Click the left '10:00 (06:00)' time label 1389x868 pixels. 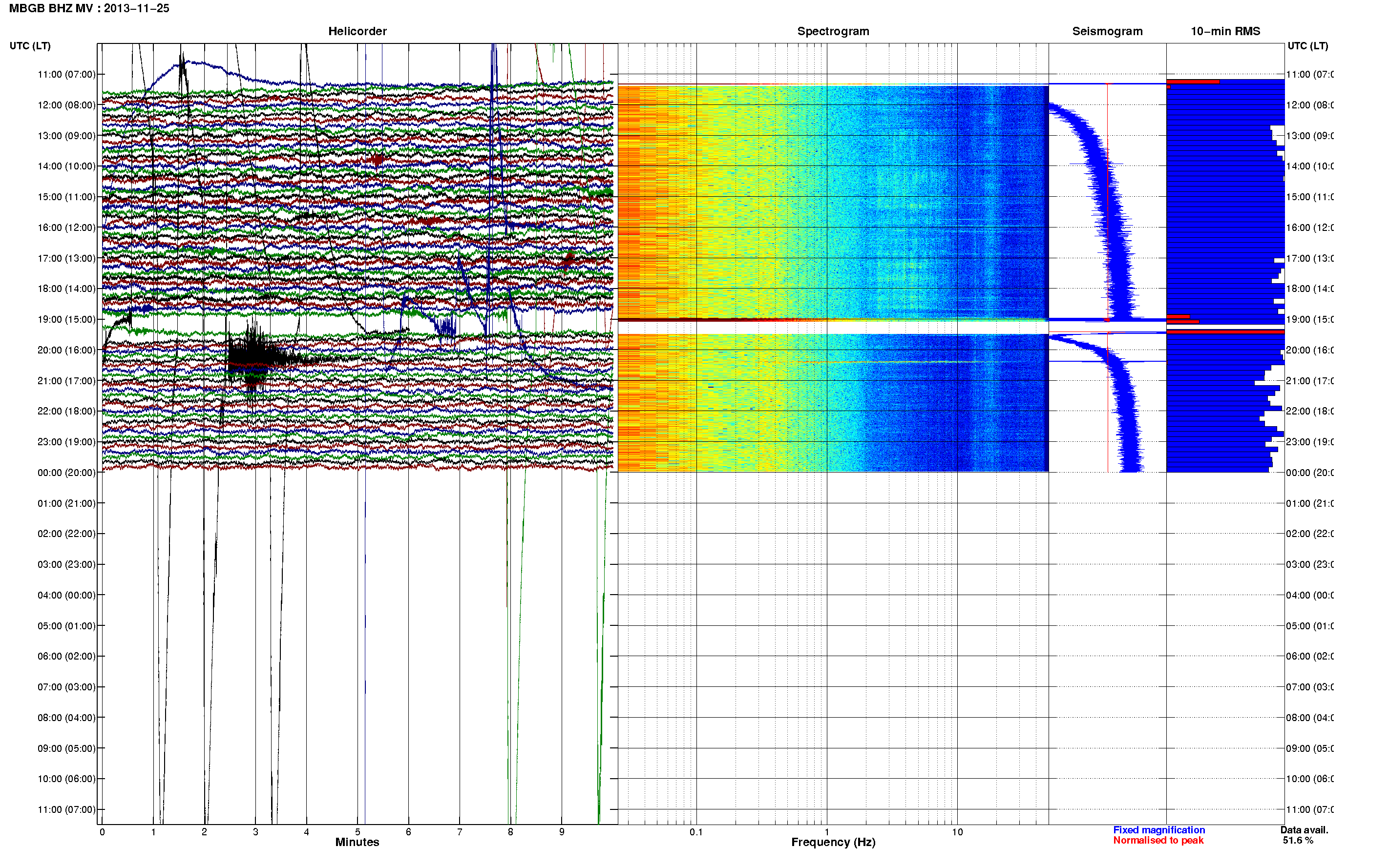pyautogui.click(x=66, y=779)
